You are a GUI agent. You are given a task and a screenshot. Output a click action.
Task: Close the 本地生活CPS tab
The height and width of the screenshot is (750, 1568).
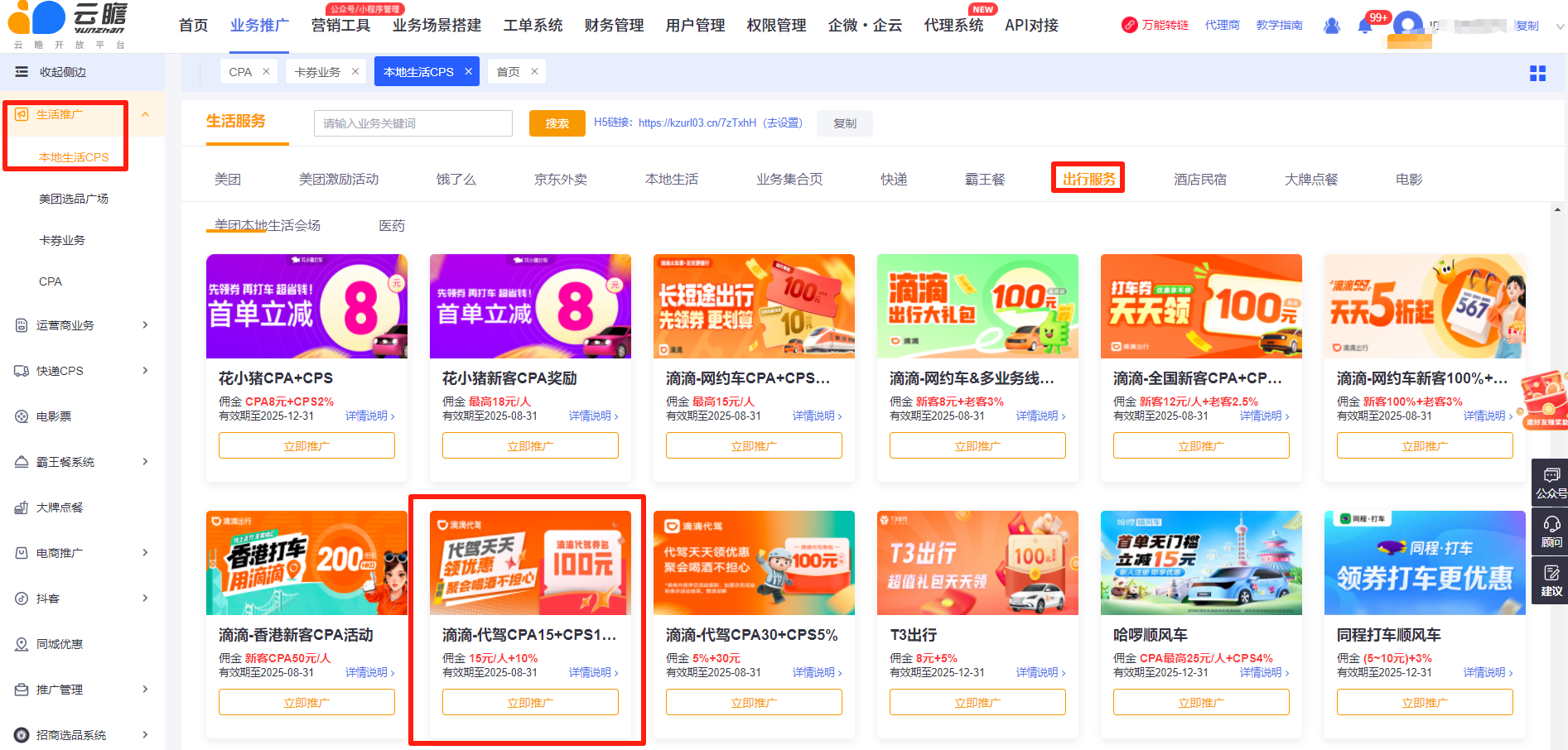(468, 72)
